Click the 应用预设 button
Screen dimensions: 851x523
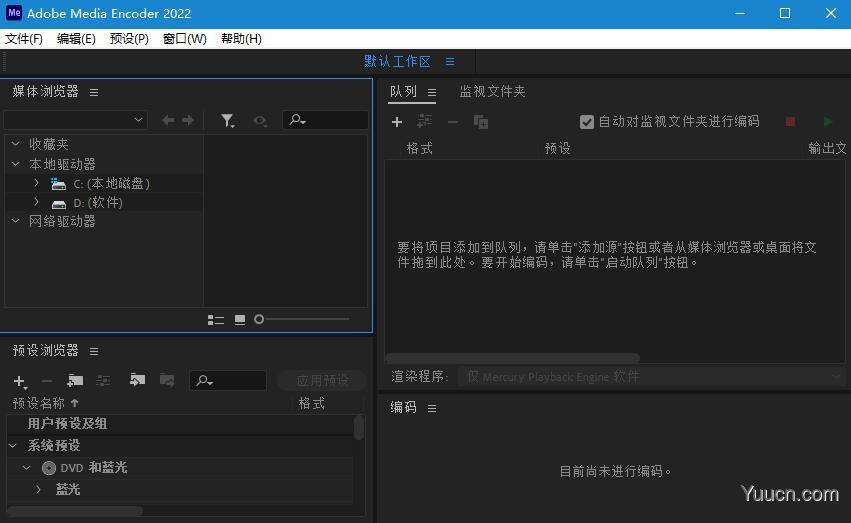(x=322, y=380)
